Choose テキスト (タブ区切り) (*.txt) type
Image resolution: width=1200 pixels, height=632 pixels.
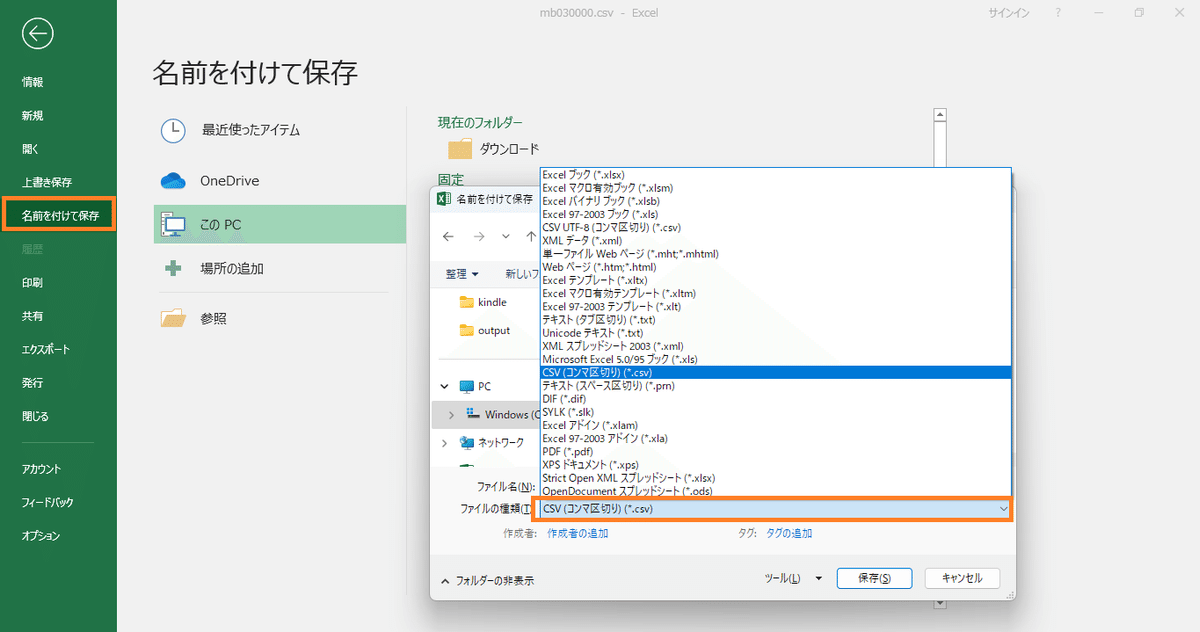coord(775,319)
